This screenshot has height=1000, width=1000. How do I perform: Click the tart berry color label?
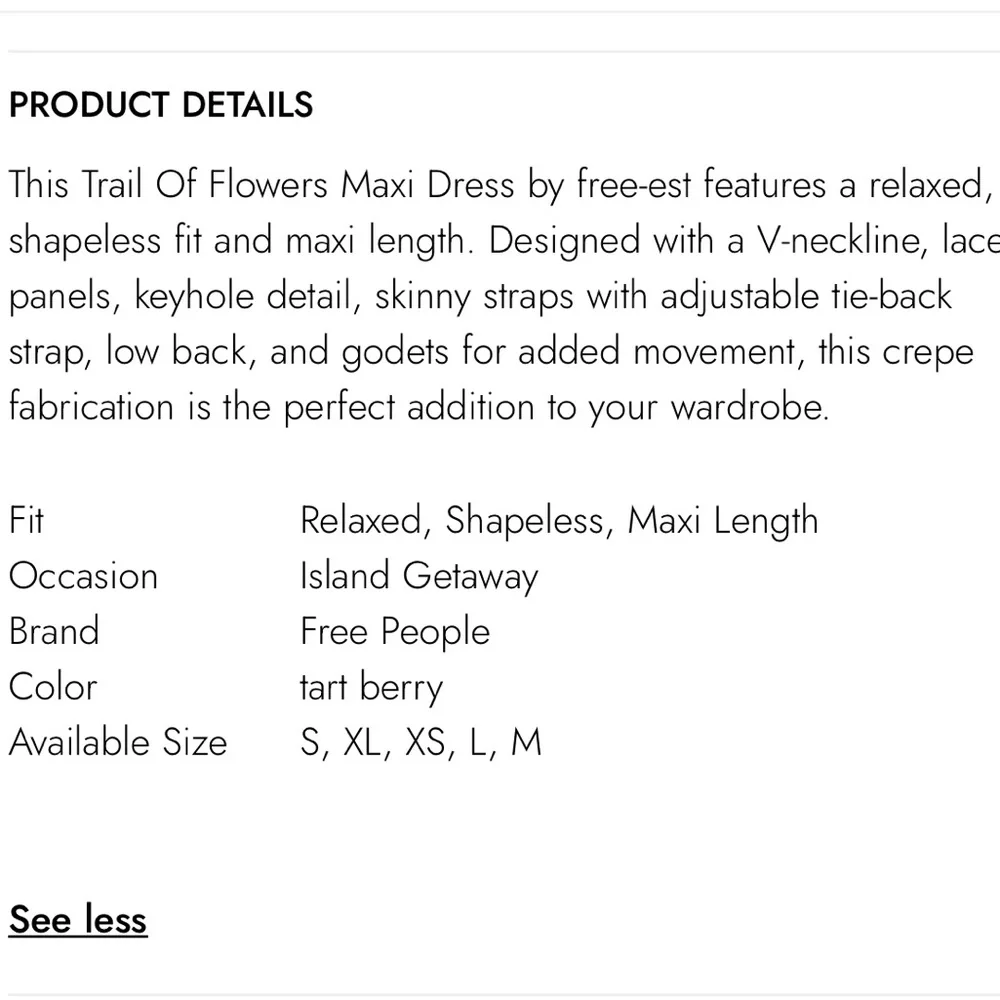point(371,687)
